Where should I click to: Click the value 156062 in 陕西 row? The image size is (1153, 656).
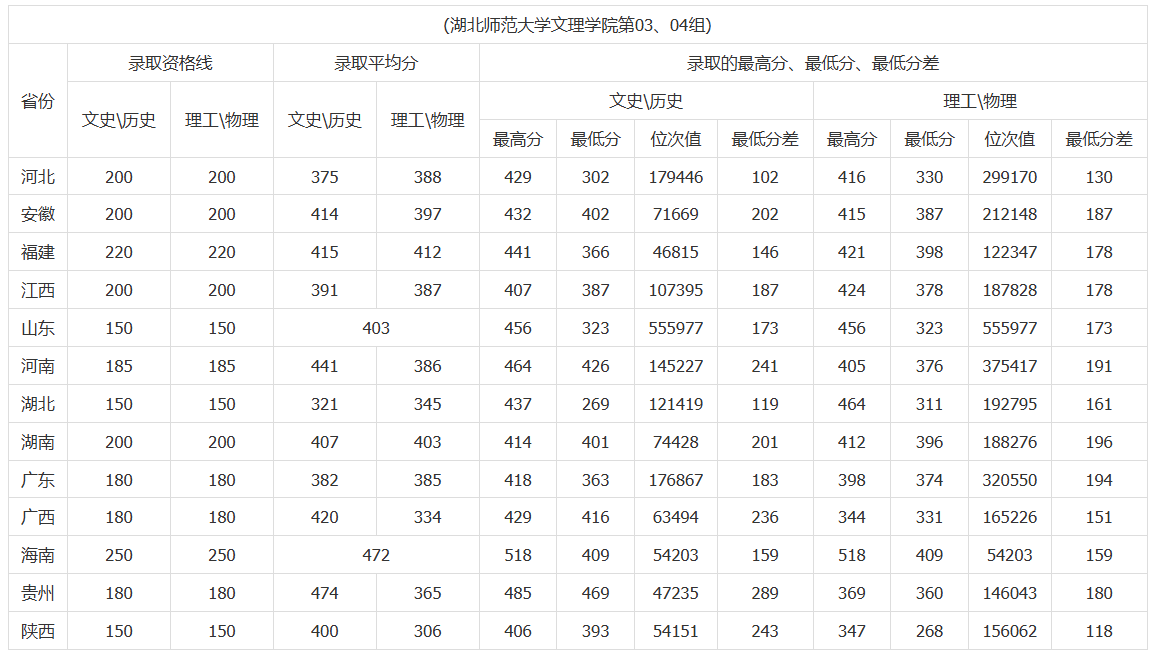(x=1010, y=632)
